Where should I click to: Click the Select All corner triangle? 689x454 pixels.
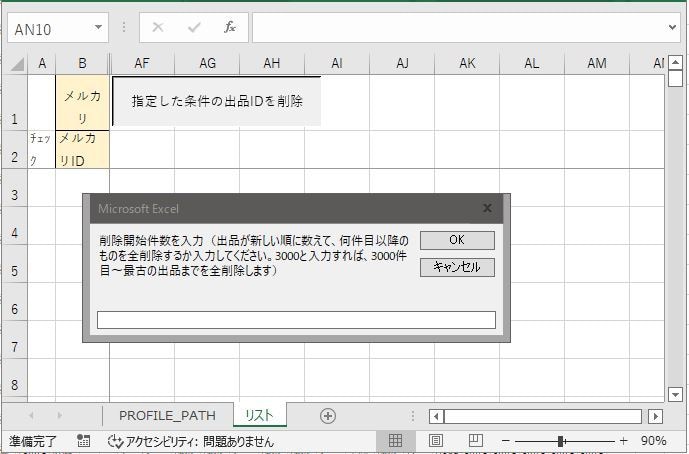click(17, 64)
